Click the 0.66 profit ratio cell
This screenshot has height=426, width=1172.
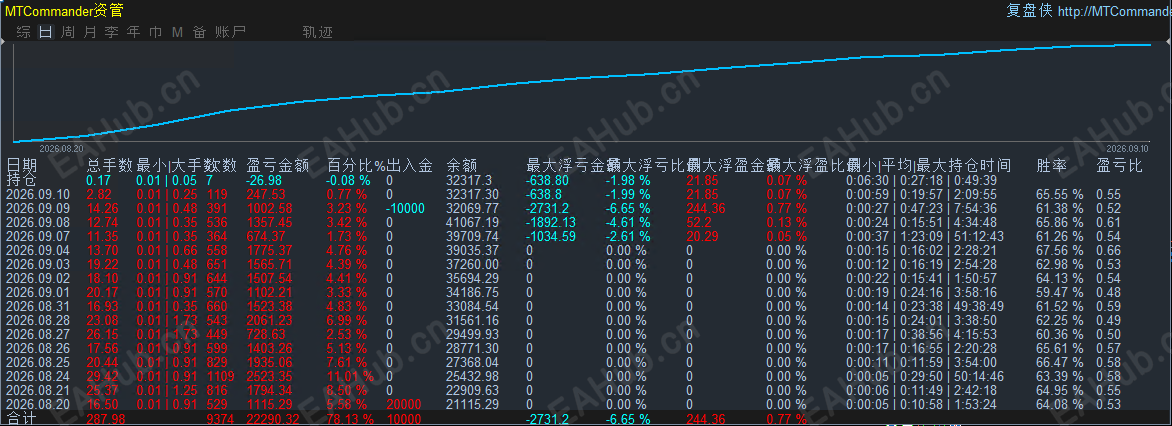pyautogui.click(x=1108, y=250)
